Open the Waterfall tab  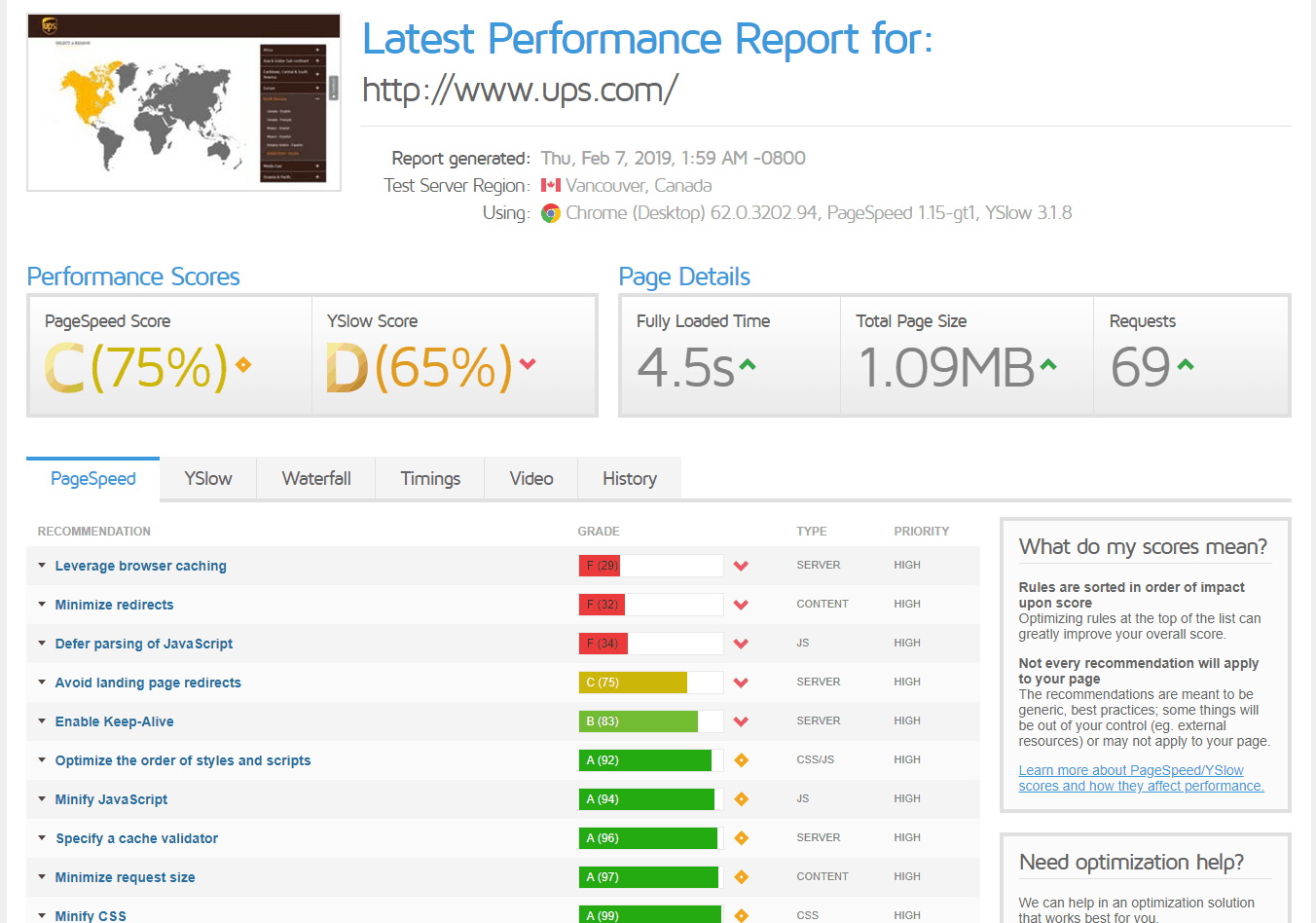pyautogui.click(x=316, y=479)
